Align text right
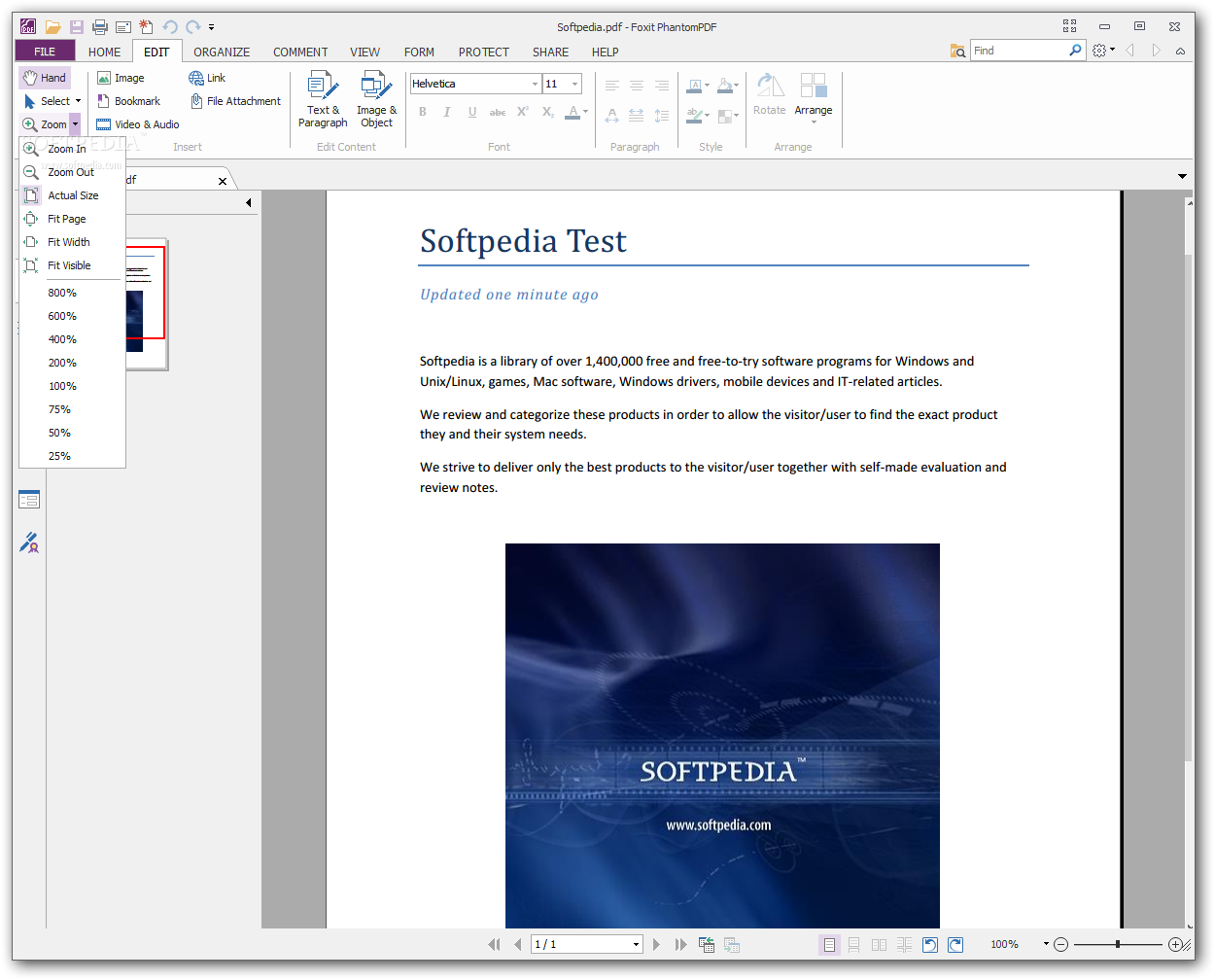Viewport: 1215px width, 980px height. tap(662, 86)
